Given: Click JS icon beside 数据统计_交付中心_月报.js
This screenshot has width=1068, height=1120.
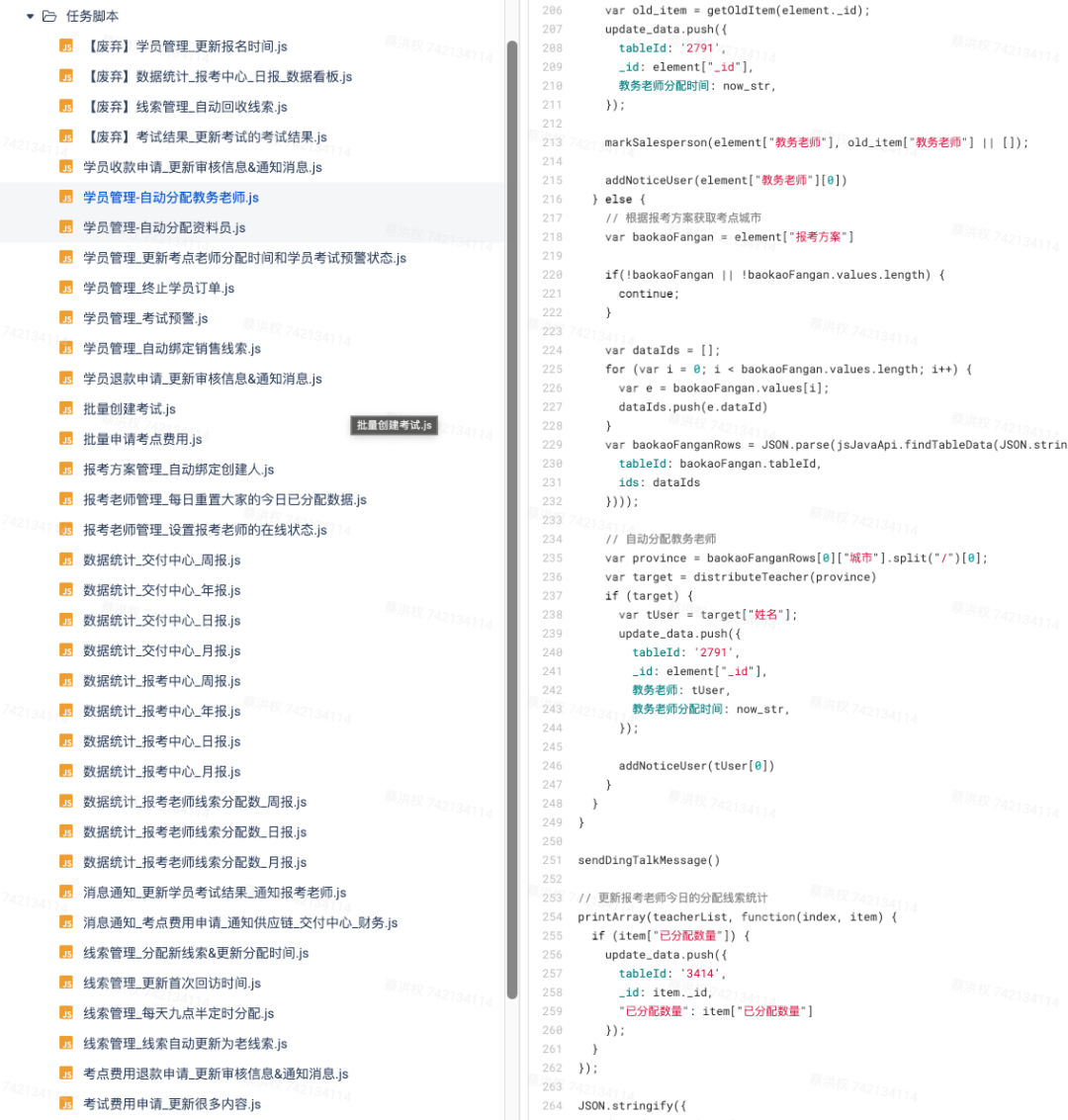Looking at the screenshot, I should pos(66,650).
